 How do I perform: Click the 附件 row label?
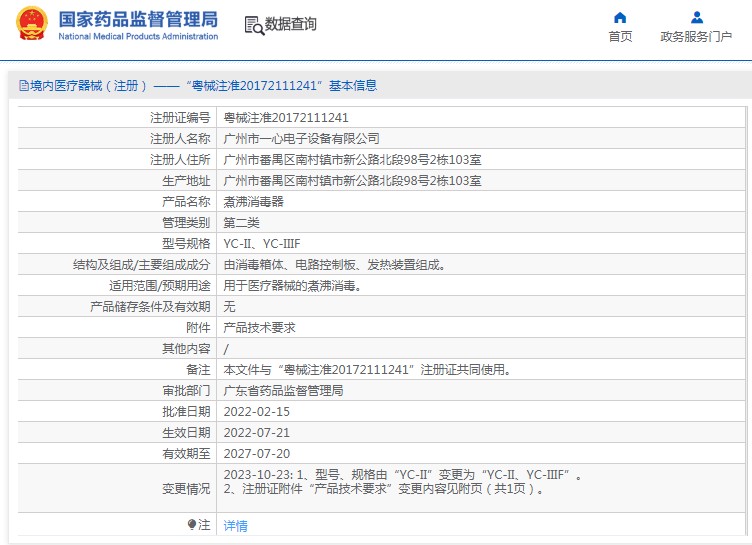coord(198,328)
